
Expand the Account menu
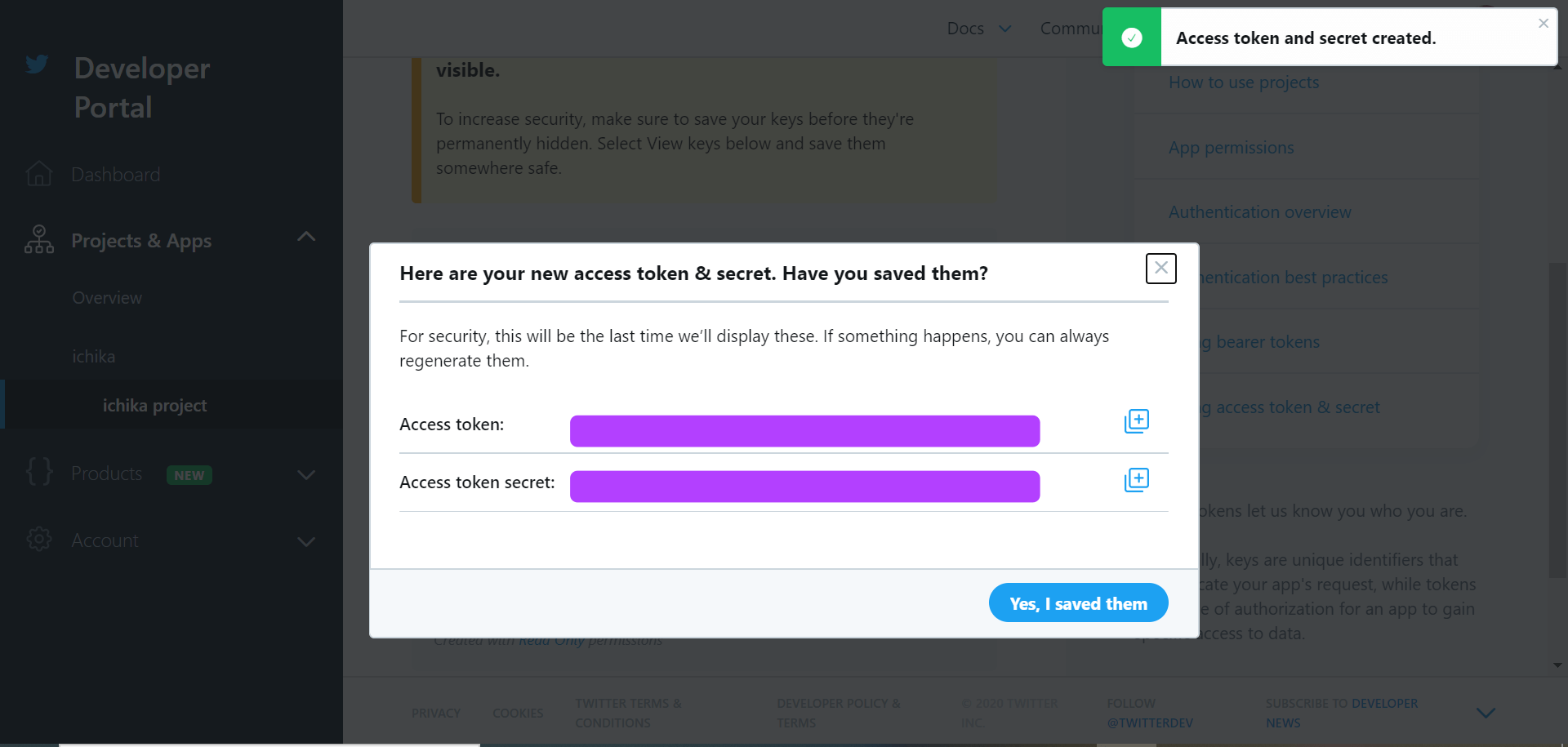[x=306, y=542]
